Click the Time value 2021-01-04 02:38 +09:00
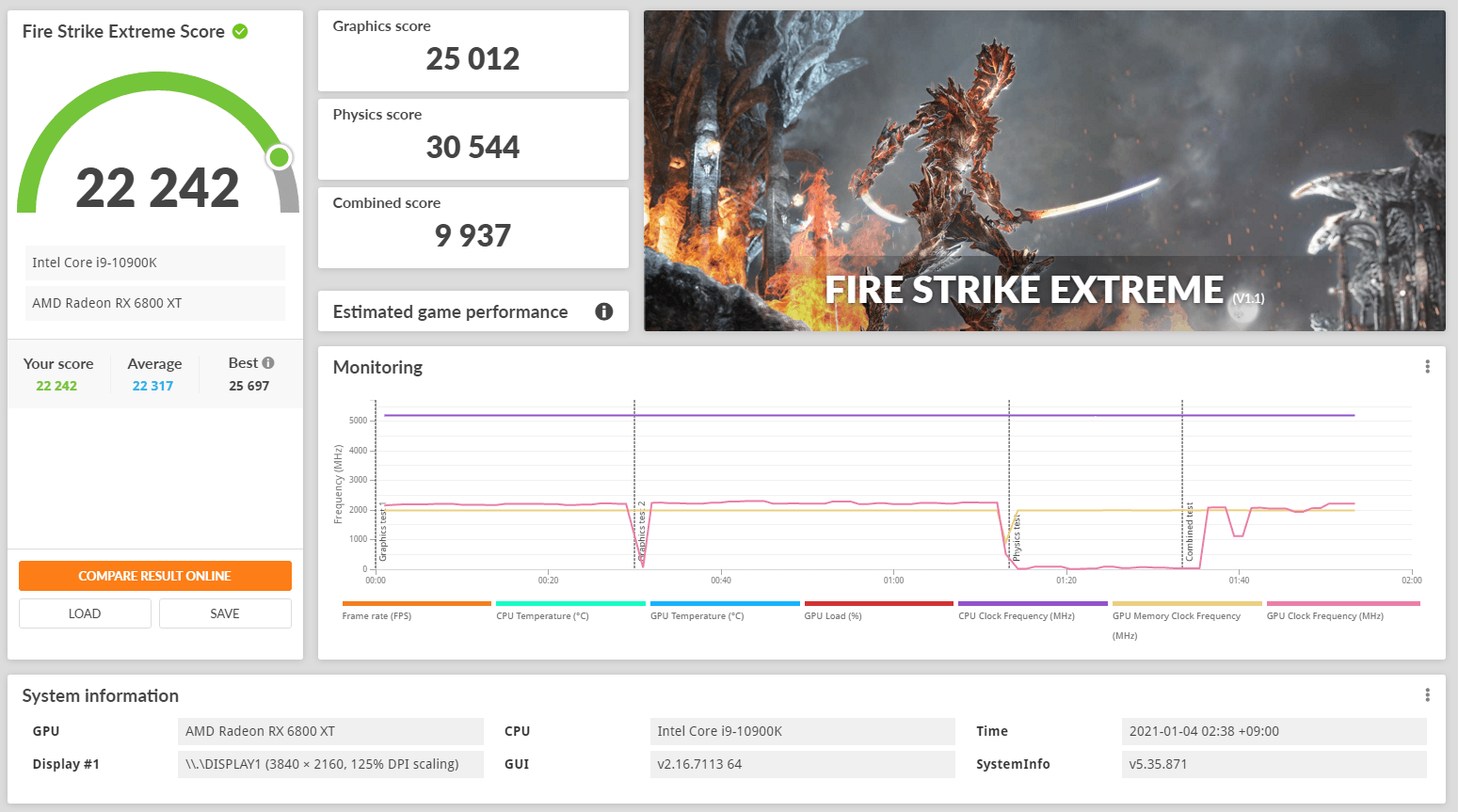 pos(1274,731)
